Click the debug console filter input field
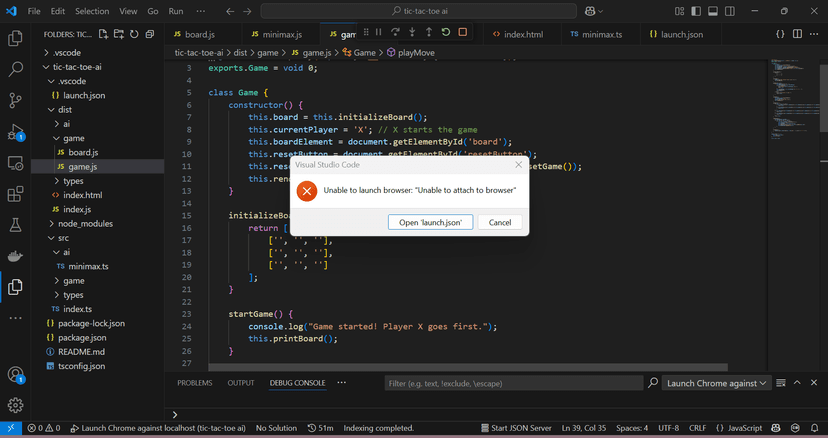The width and height of the screenshot is (828, 438). pos(512,383)
